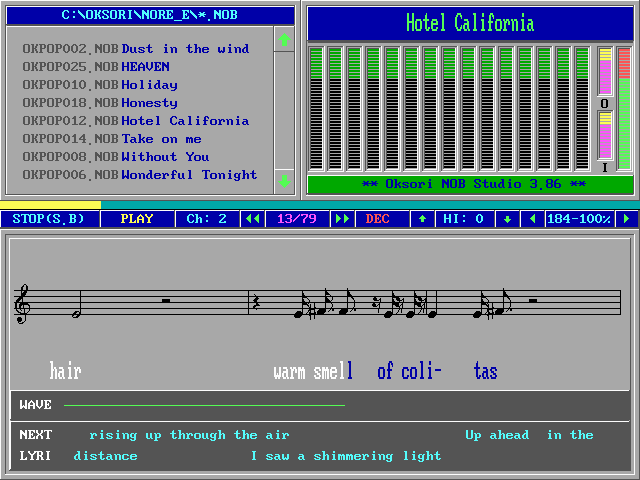Click the file name OKPOP006.NOB
Screen dimensions: 640x480
point(71,175)
